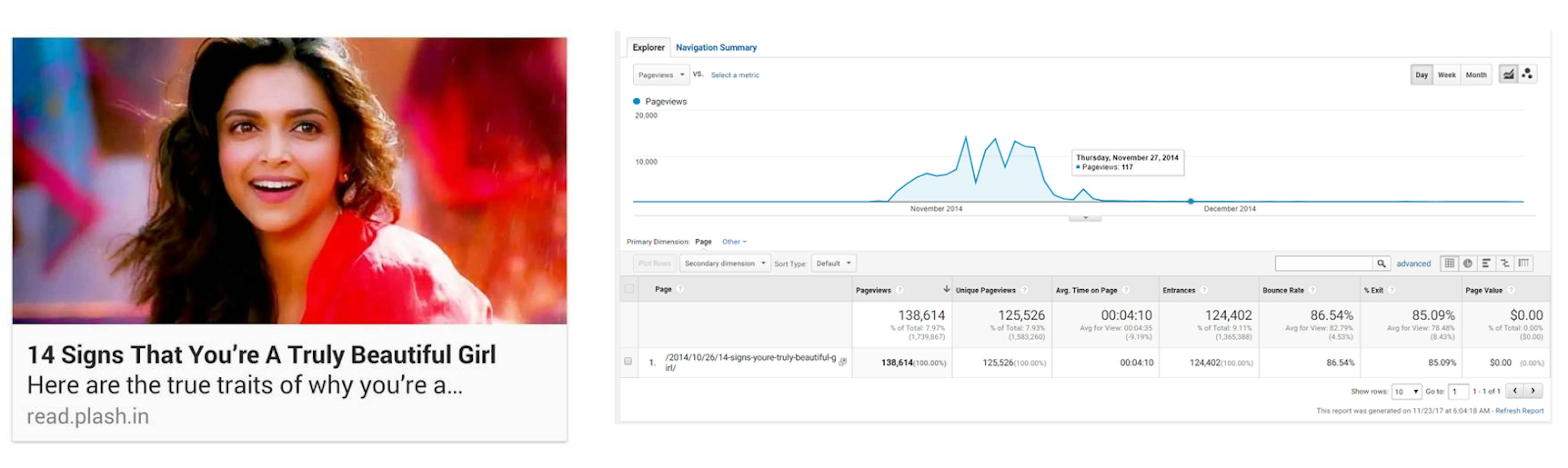Open page link icon beside URL row
The width and height of the screenshot is (1568, 468).
point(842,362)
